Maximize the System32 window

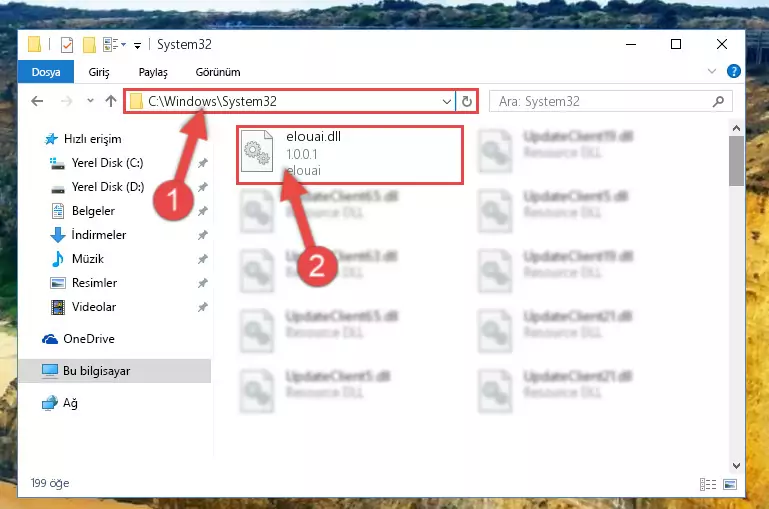pyautogui.click(x=676, y=45)
